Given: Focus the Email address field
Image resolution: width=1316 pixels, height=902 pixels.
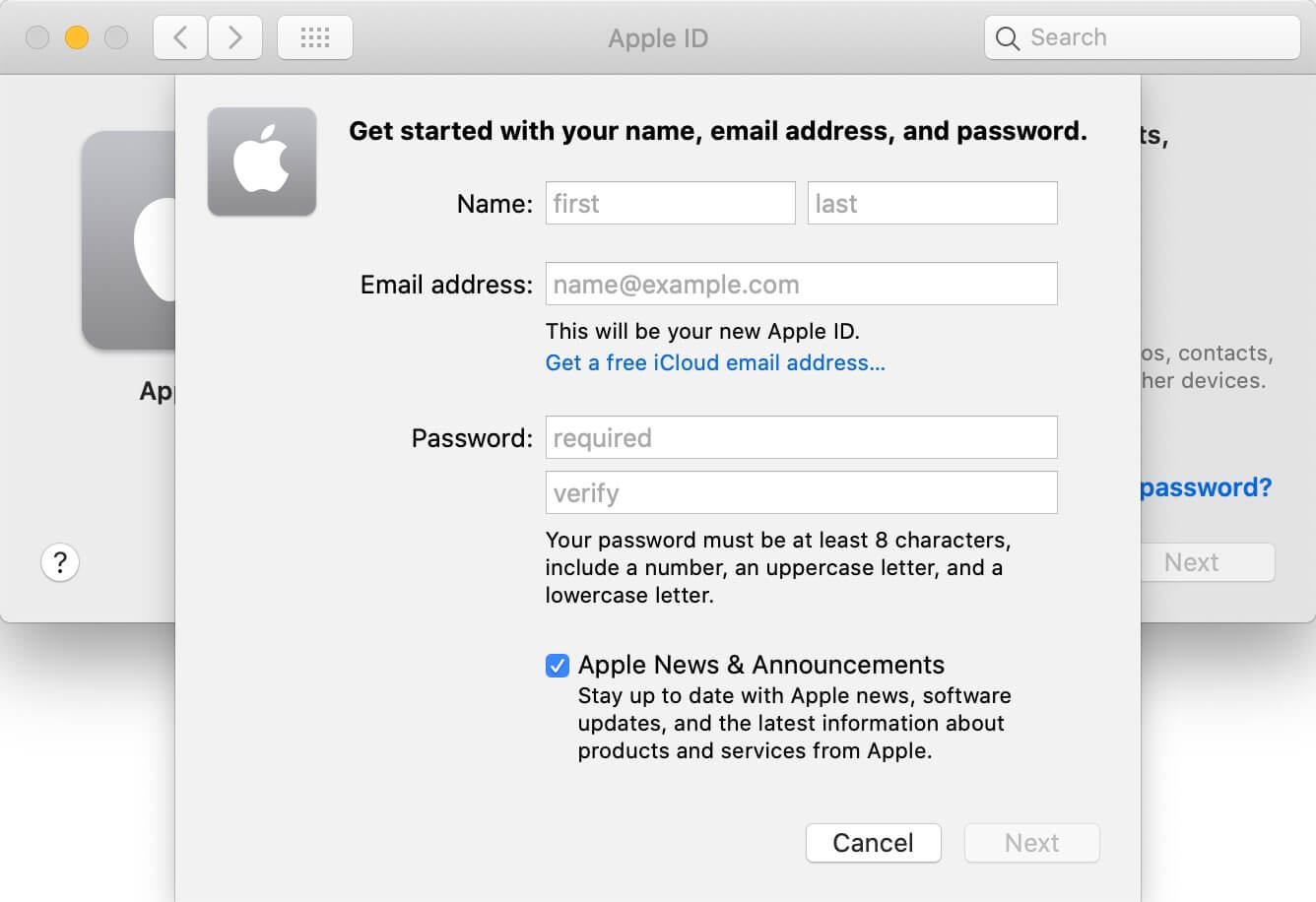Looking at the screenshot, I should 801,284.
